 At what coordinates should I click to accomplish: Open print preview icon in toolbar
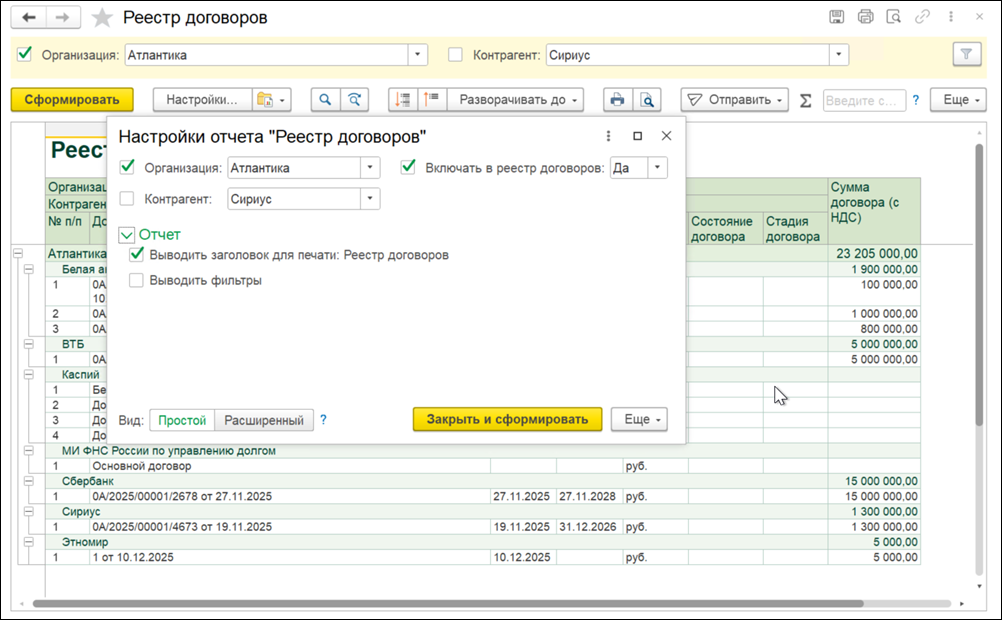pyautogui.click(x=647, y=100)
